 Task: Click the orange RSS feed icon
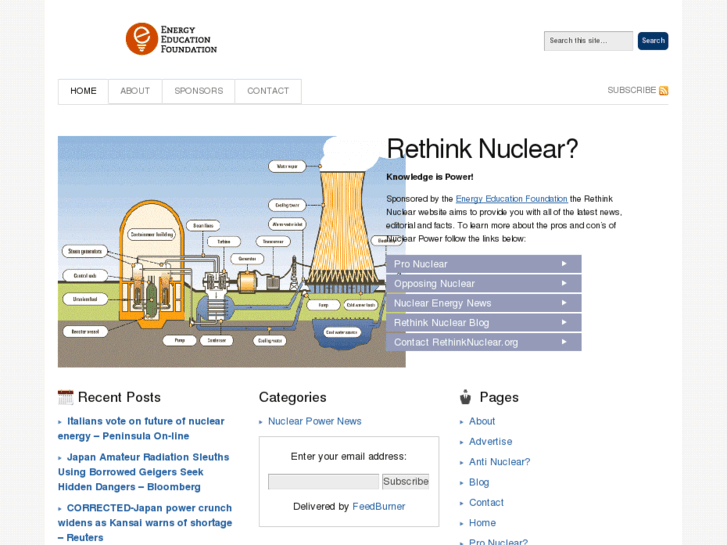click(663, 91)
